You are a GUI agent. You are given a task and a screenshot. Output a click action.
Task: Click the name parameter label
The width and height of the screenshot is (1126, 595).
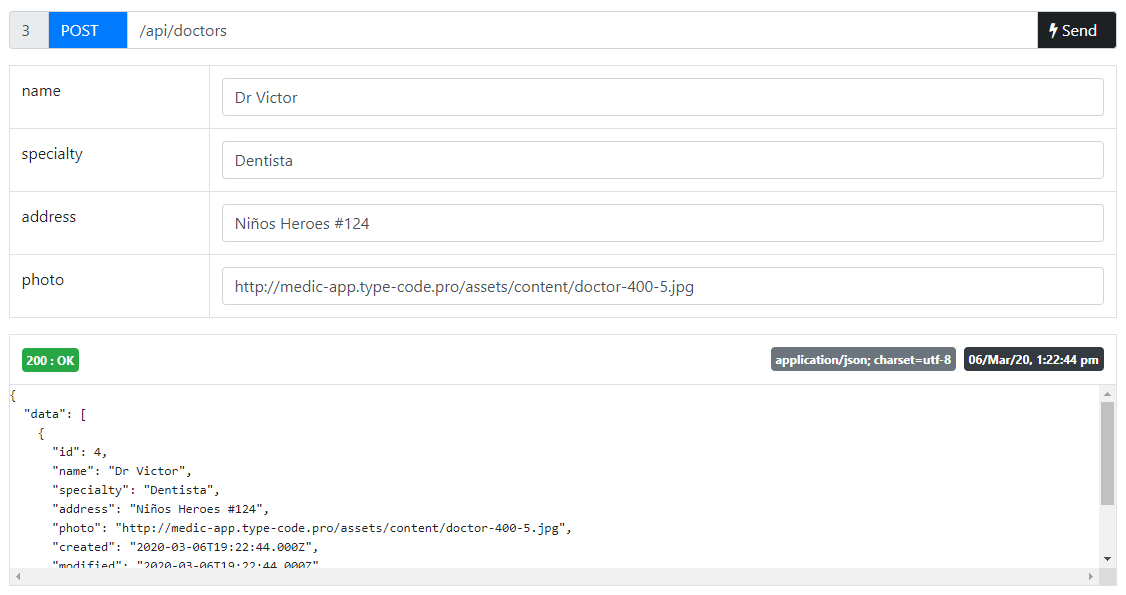click(41, 90)
